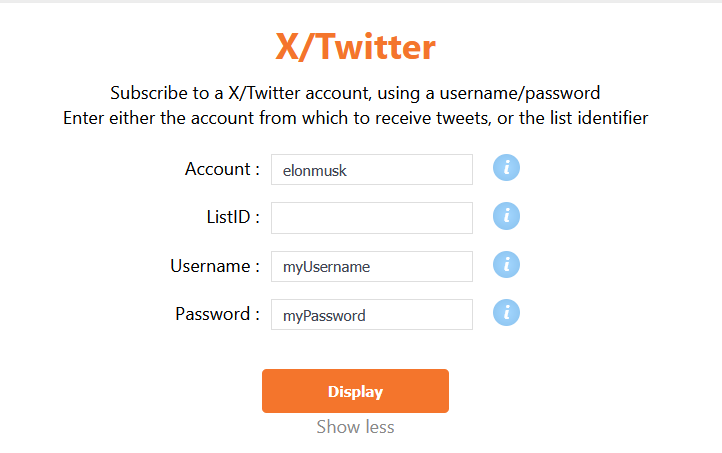This screenshot has height=453, width=722.
Task: Open the ListID info tooltip icon
Action: click(x=506, y=217)
